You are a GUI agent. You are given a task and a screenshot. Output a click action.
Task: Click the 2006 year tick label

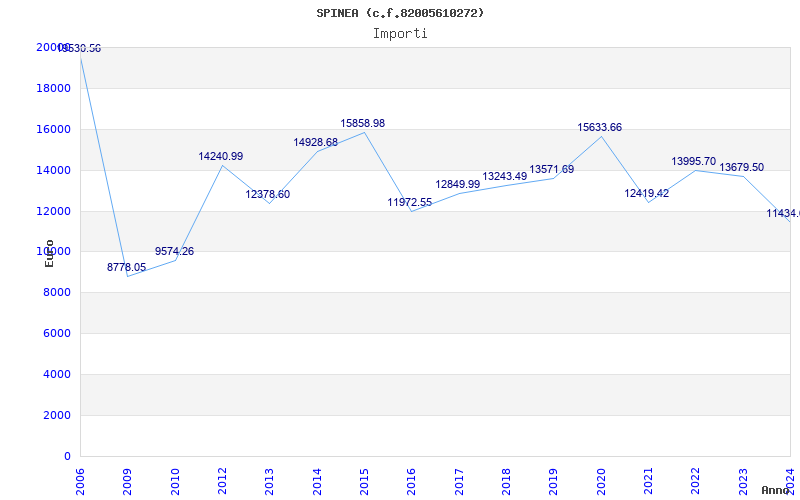80,481
